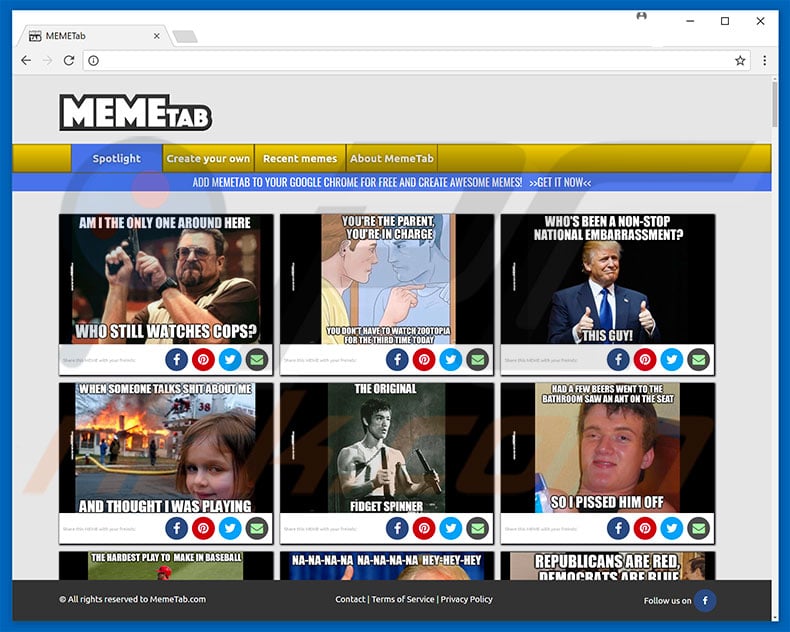Click the MEMETab logo
This screenshot has height=632, width=790.
[136, 112]
